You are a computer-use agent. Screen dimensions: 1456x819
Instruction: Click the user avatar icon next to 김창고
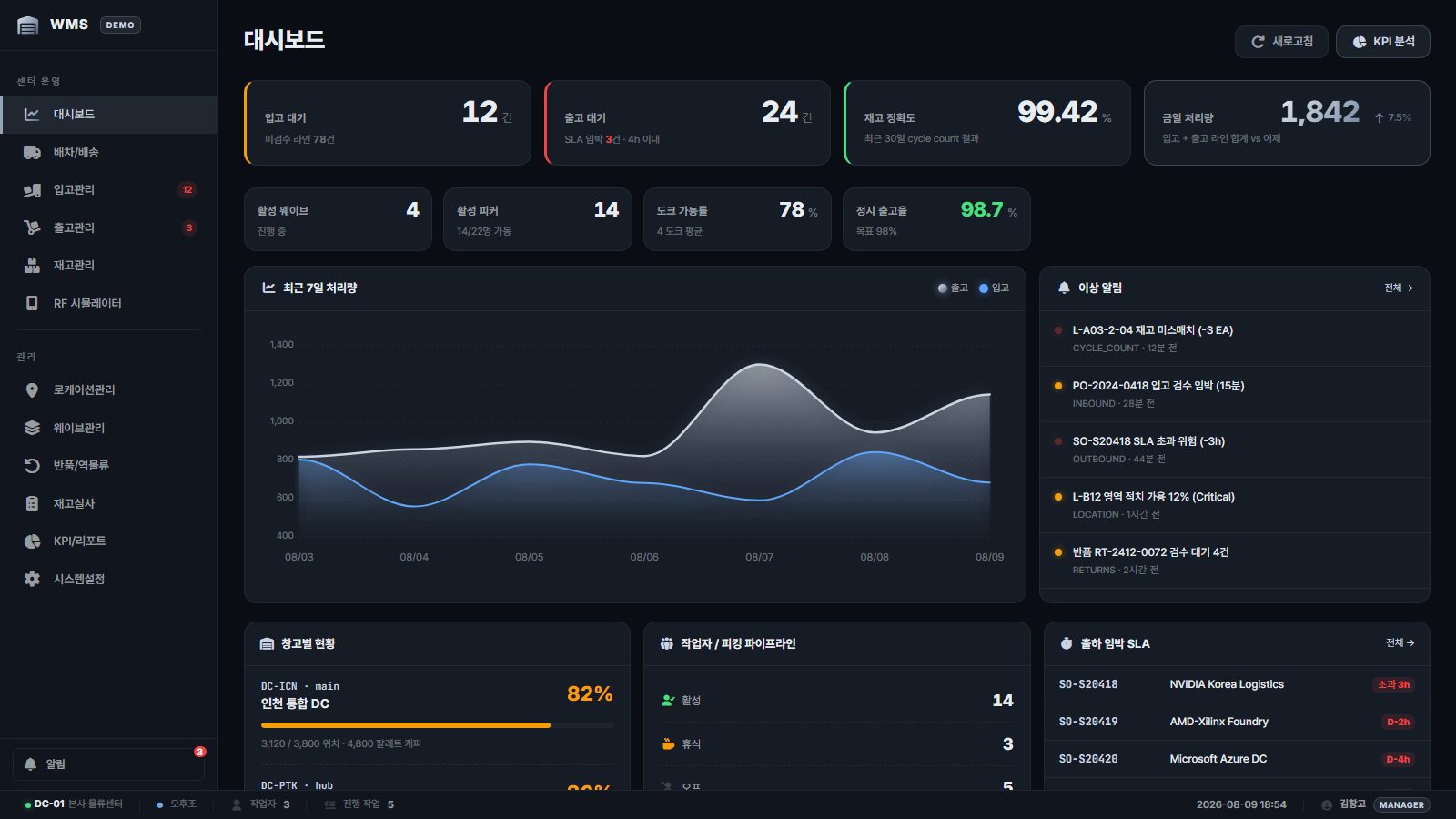(x=1327, y=804)
